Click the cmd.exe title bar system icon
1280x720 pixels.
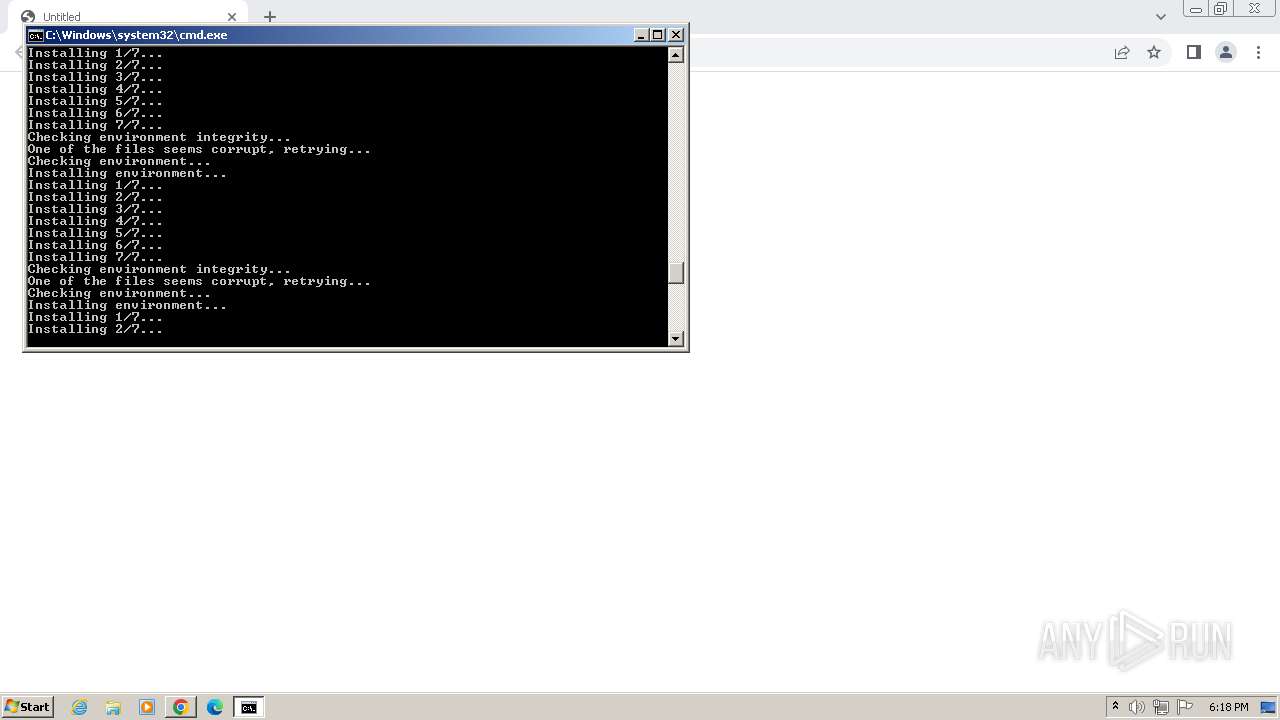(x=35, y=35)
